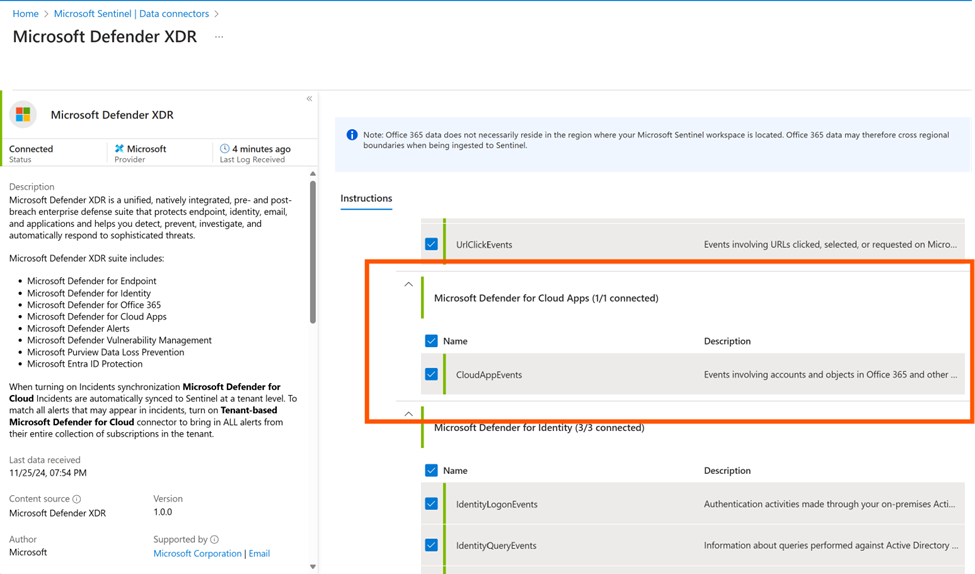The height and width of the screenshot is (574, 975).
Task: Click the 4 minutes ago last log value
Action: [261, 149]
